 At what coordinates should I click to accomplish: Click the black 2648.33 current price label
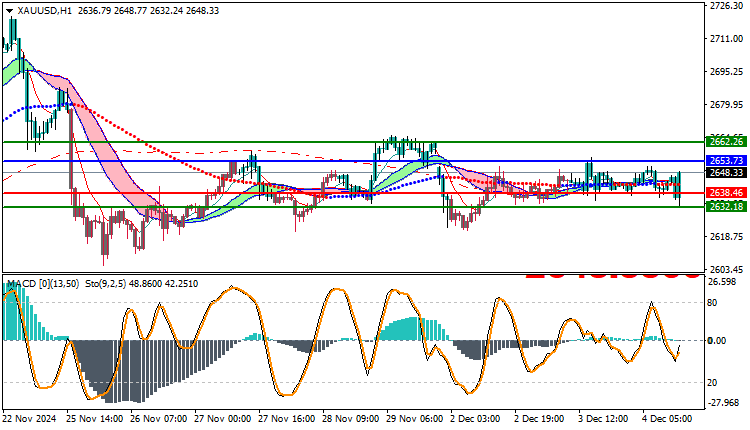pyautogui.click(x=726, y=172)
